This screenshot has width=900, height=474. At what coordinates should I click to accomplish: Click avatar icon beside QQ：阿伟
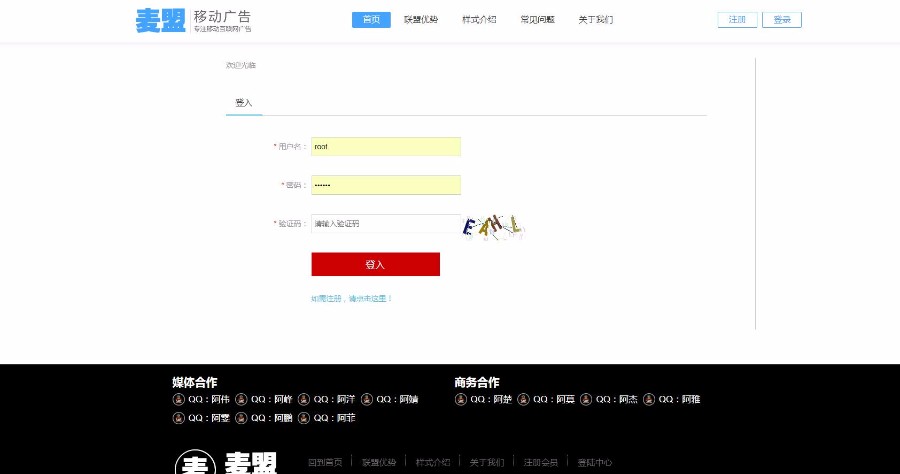[179, 399]
